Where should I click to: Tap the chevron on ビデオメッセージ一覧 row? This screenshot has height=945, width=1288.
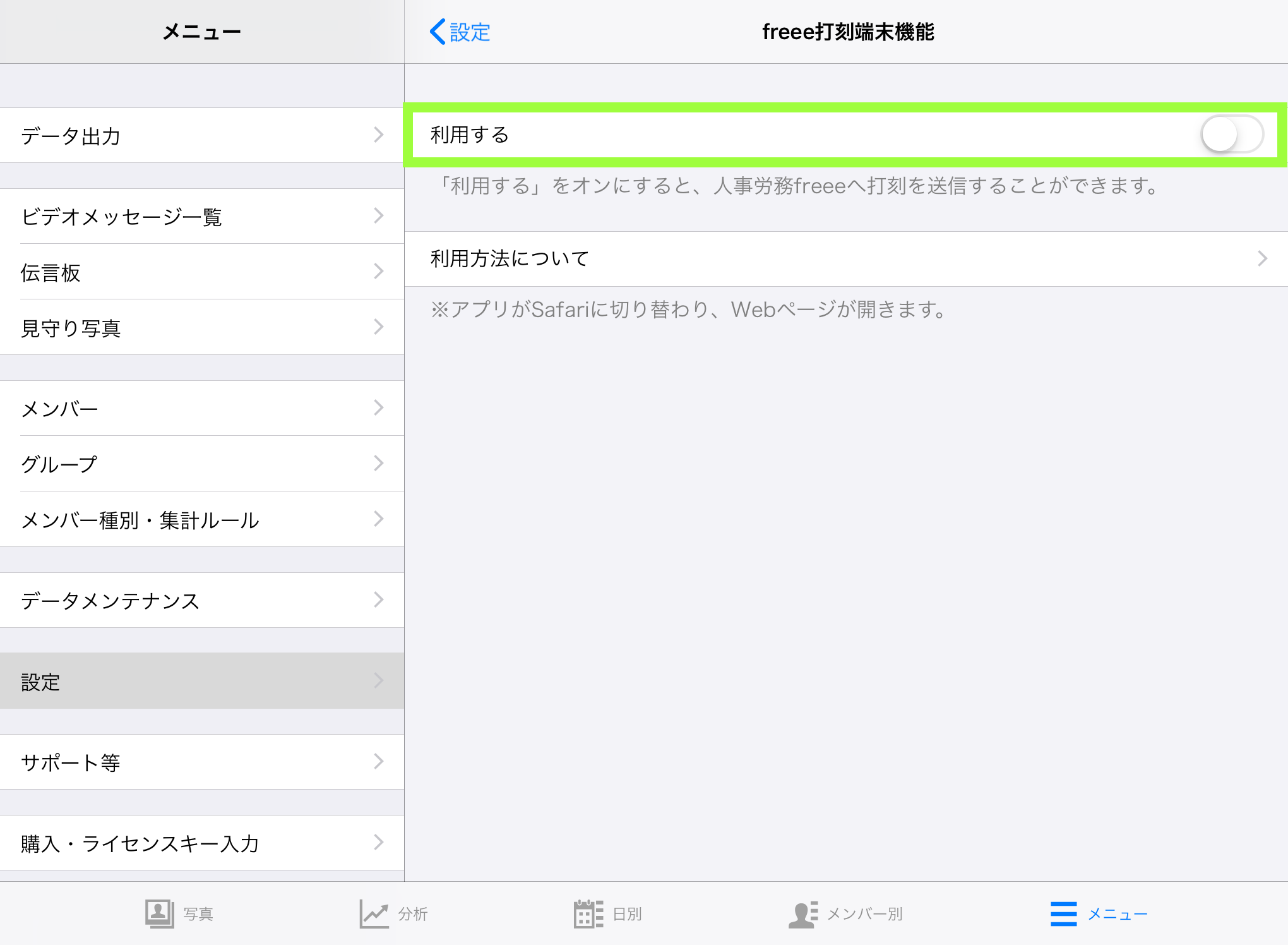pos(378,215)
